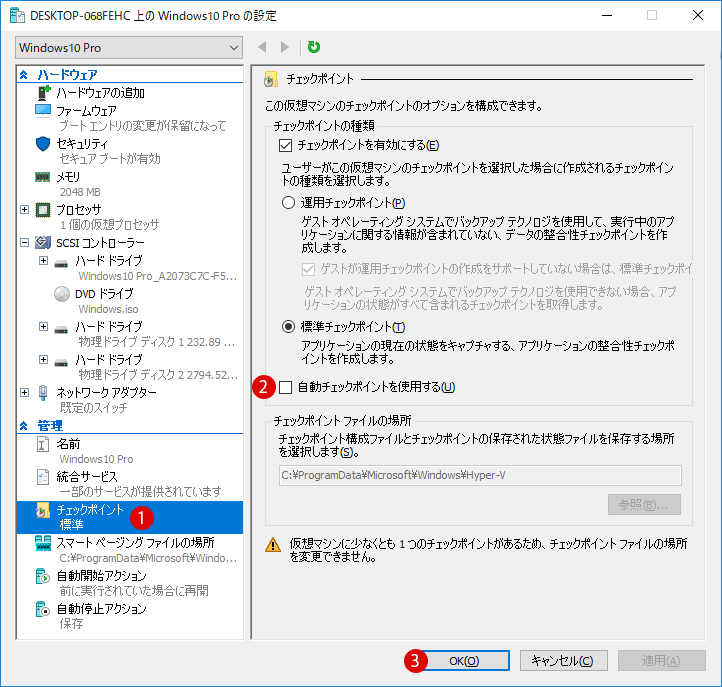Open the Windows10 Pro virtual machine dropdown
Screen dimensions: 722x687
(x=129, y=48)
